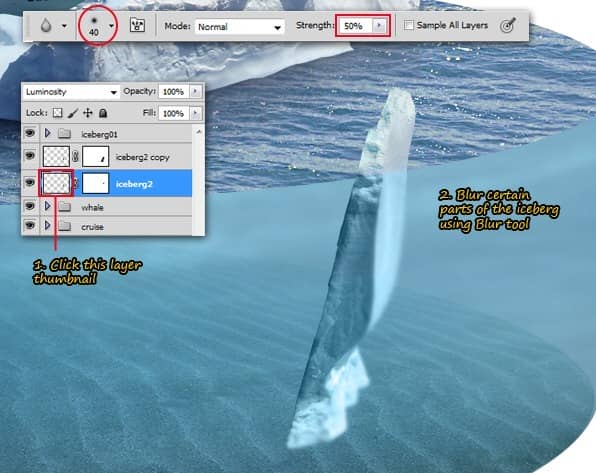Viewport: 596px width, 473px height.
Task: Hide the cruise group
Action: [30, 225]
